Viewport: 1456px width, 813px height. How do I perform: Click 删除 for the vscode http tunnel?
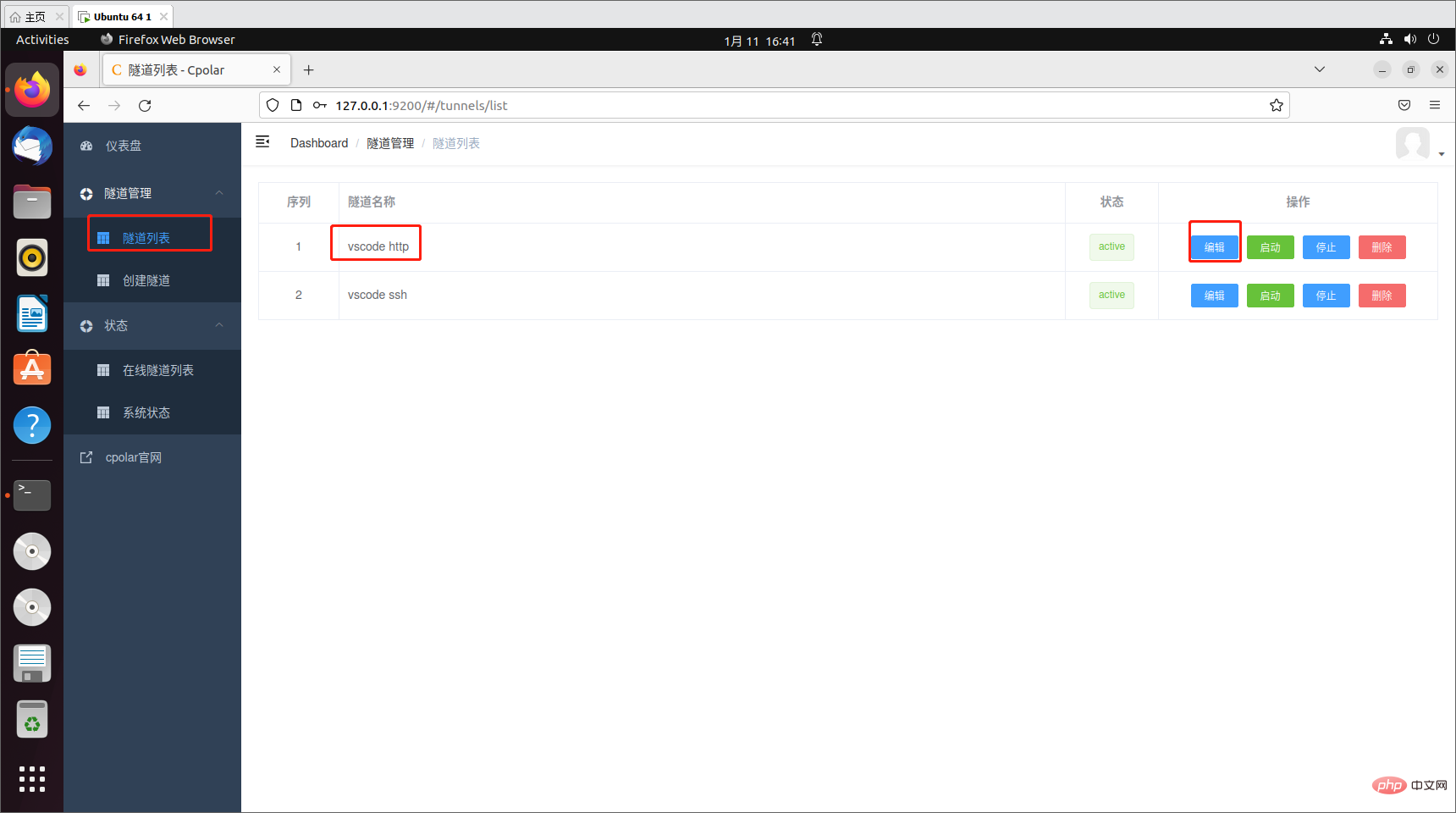pos(1382,247)
